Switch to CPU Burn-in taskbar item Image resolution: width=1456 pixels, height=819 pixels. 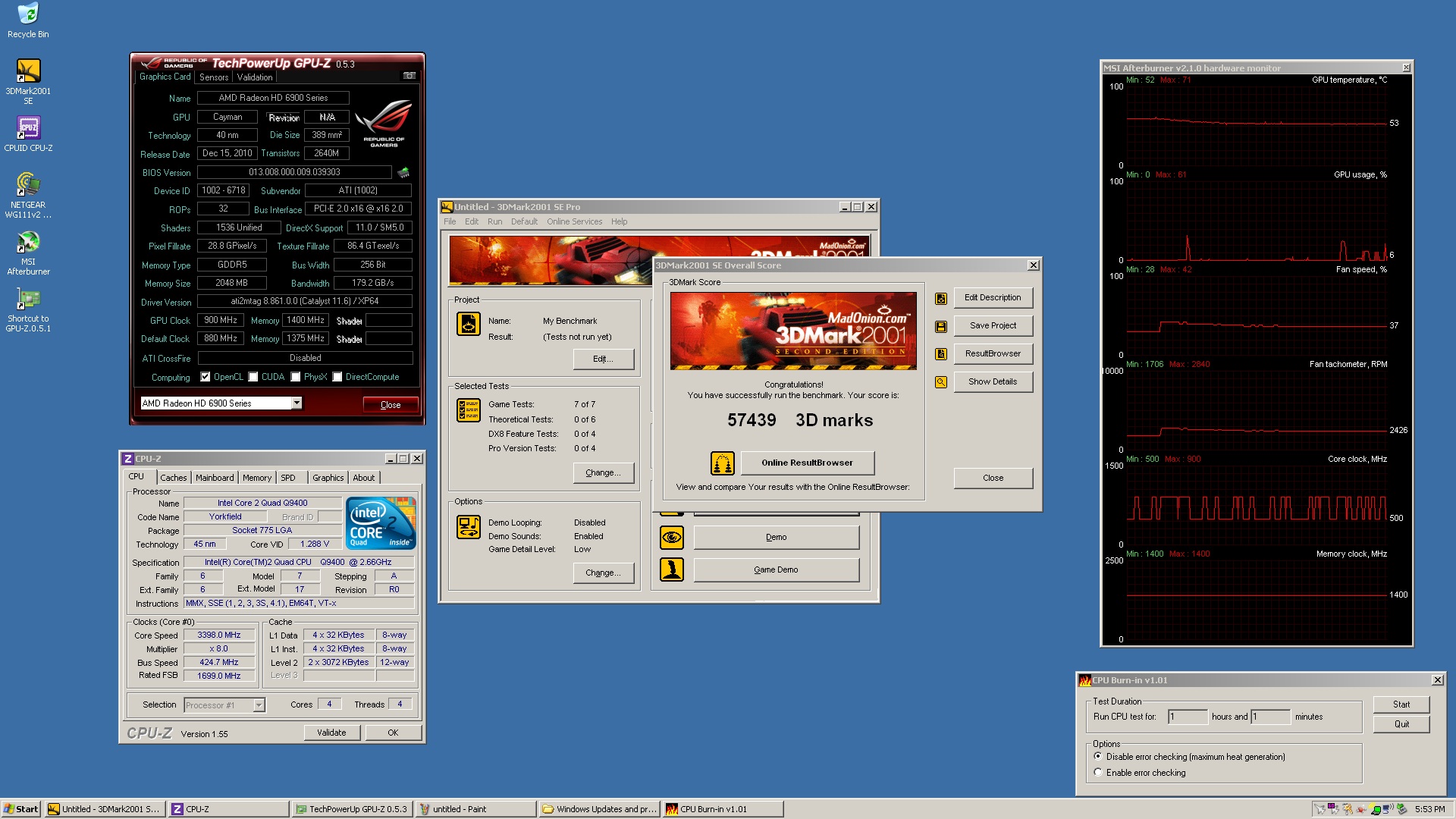pos(723,809)
